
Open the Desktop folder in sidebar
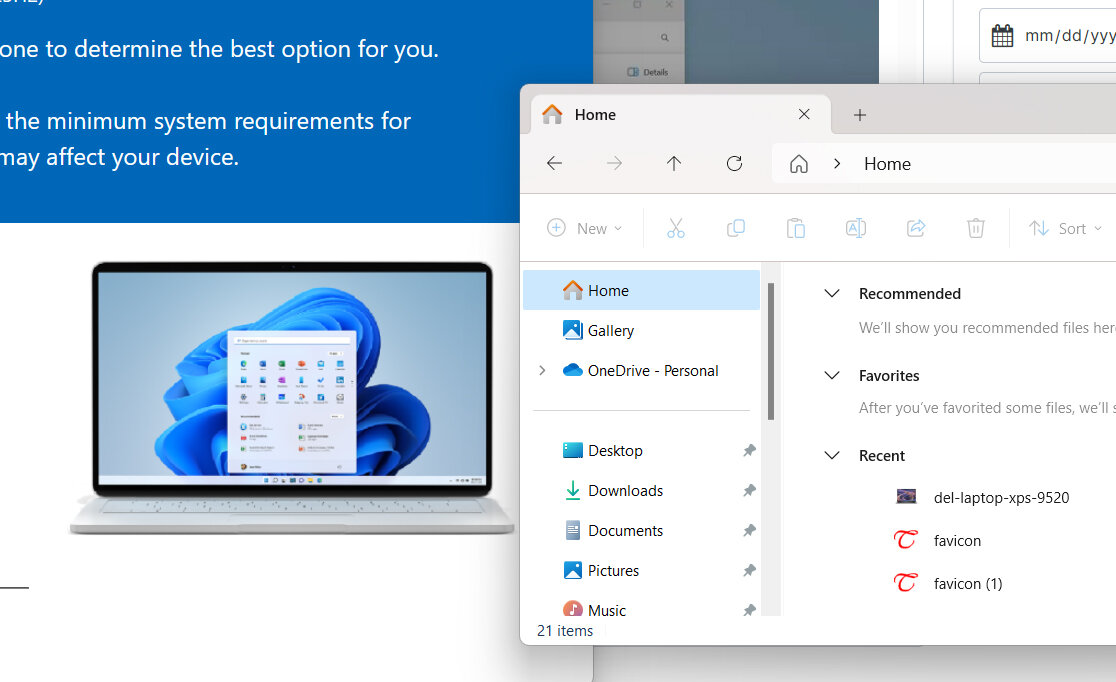pyautogui.click(x=641, y=451)
